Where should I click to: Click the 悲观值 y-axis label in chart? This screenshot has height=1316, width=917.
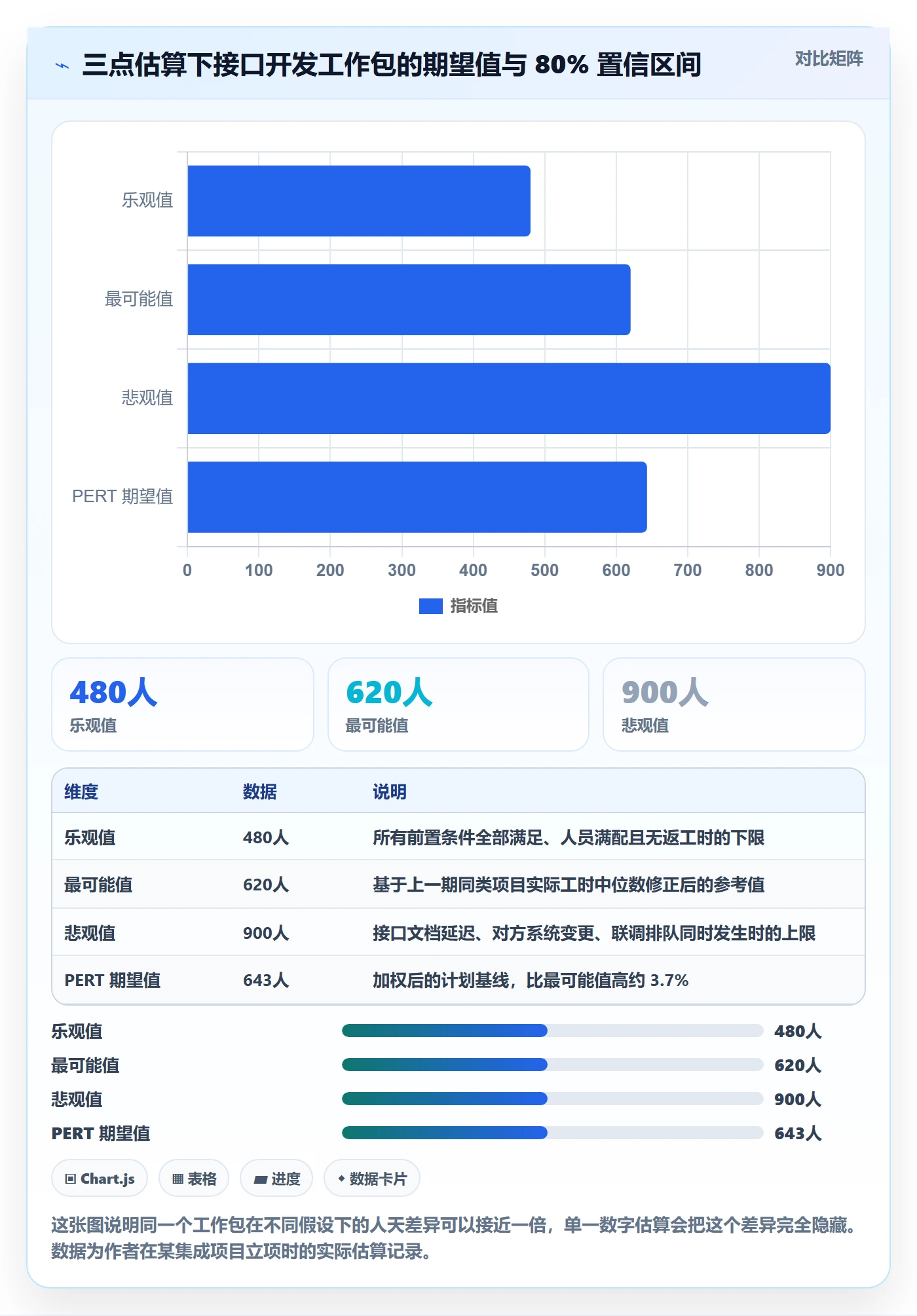click(x=147, y=398)
